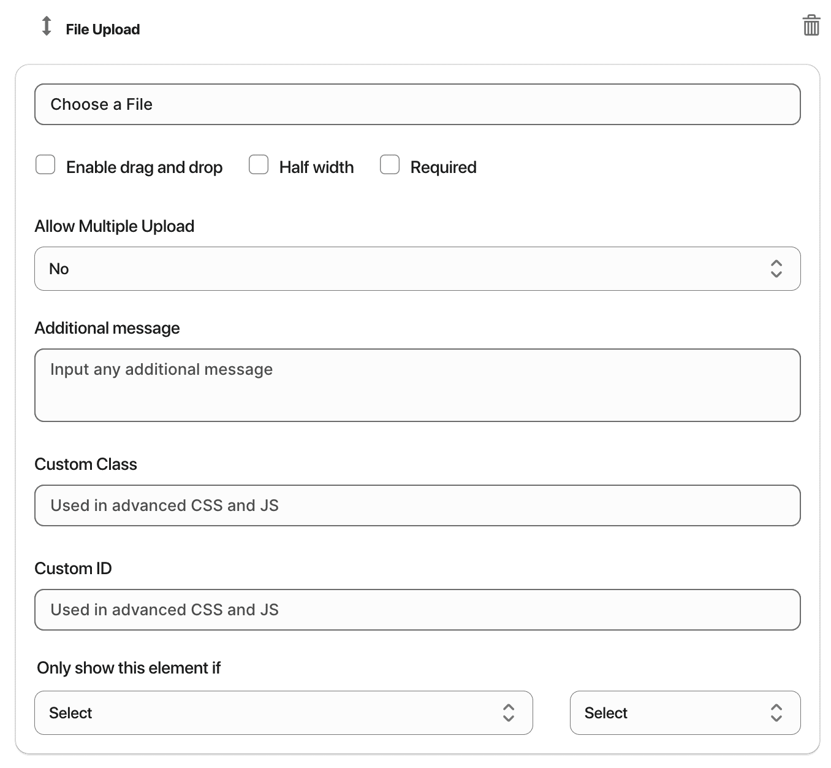
Task: Click the Enable drag and drop label
Action: click(144, 168)
